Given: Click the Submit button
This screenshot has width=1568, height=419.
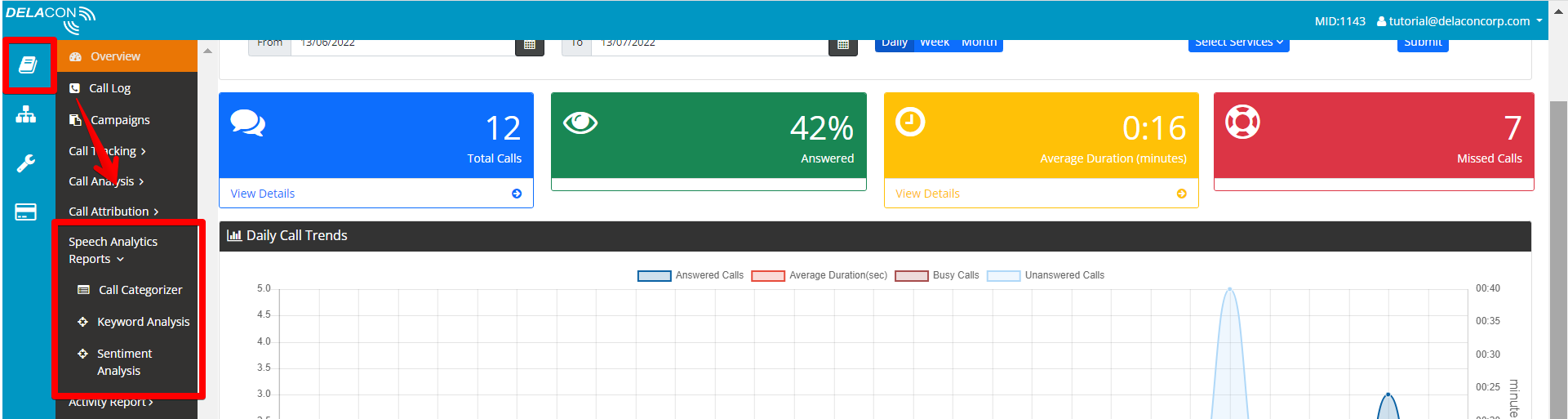Looking at the screenshot, I should (x=1423, y=44).
